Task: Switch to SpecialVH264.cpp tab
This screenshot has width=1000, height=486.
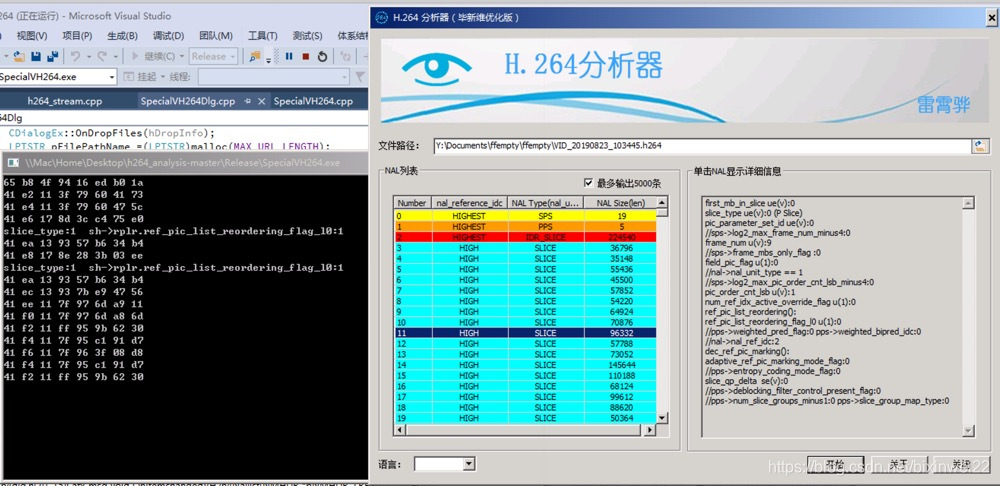Action: pyautogui.click(x=313, y=101)
